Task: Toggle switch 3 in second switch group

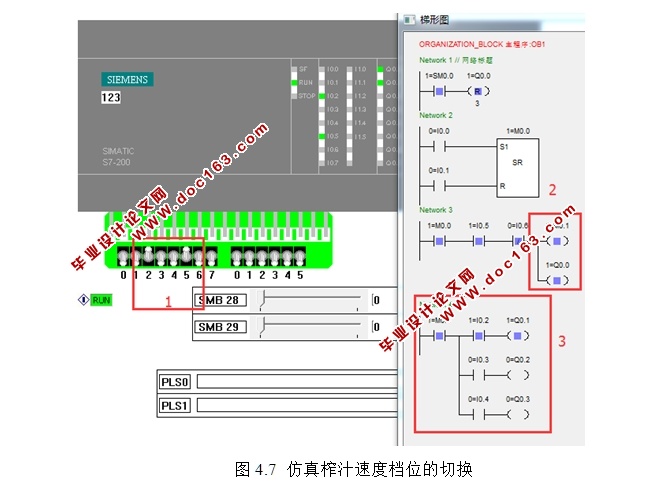Action: click(275, 257)
